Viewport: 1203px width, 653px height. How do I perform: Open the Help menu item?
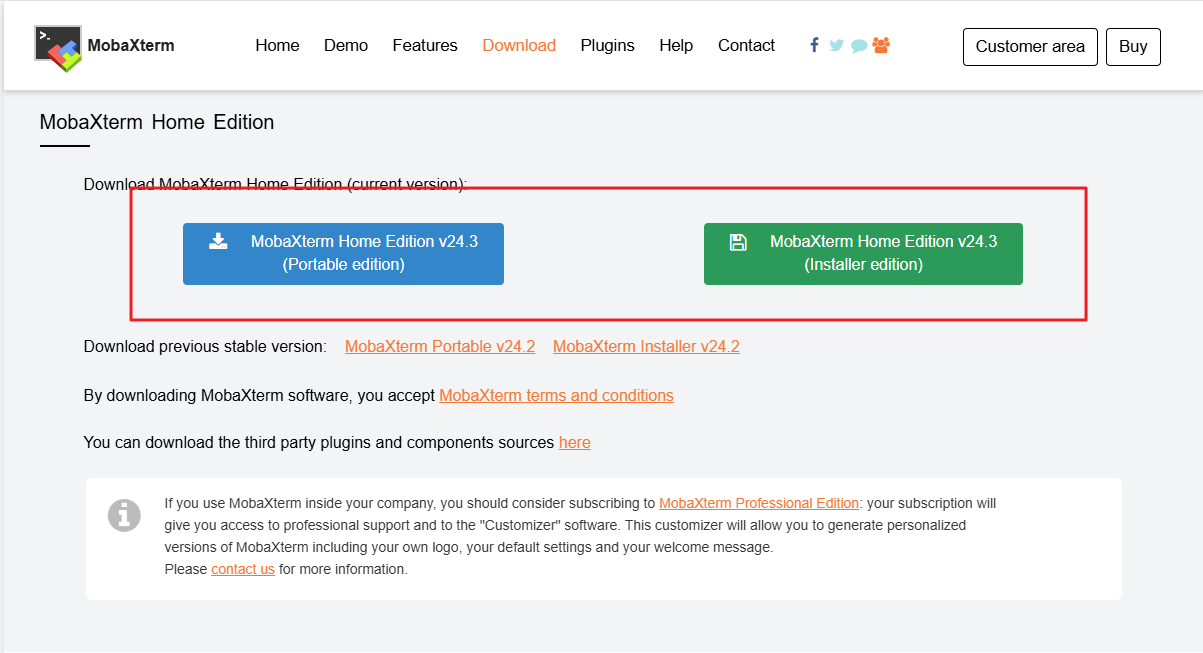(676, 46)
